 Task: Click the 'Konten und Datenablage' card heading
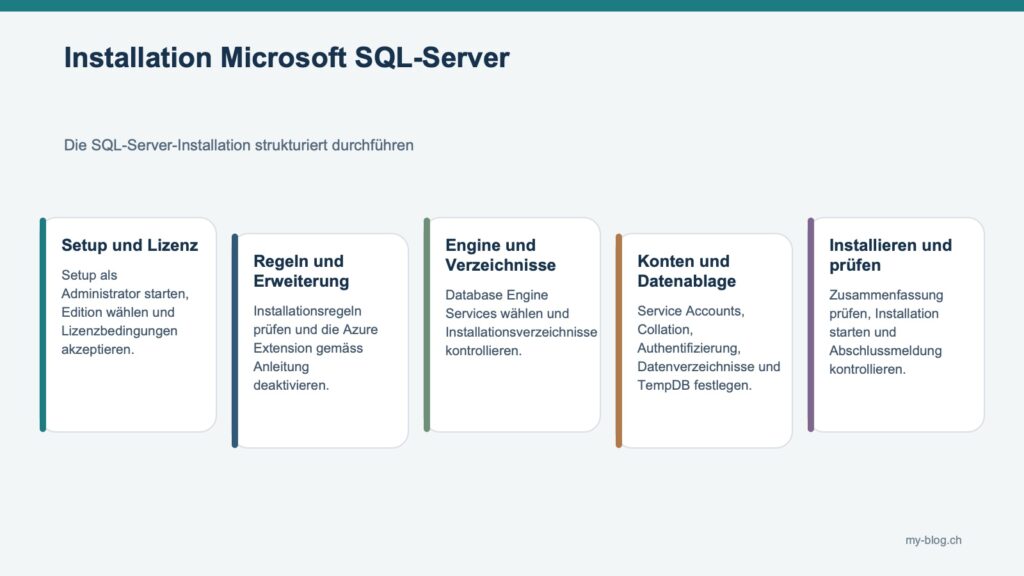[686, 271]
